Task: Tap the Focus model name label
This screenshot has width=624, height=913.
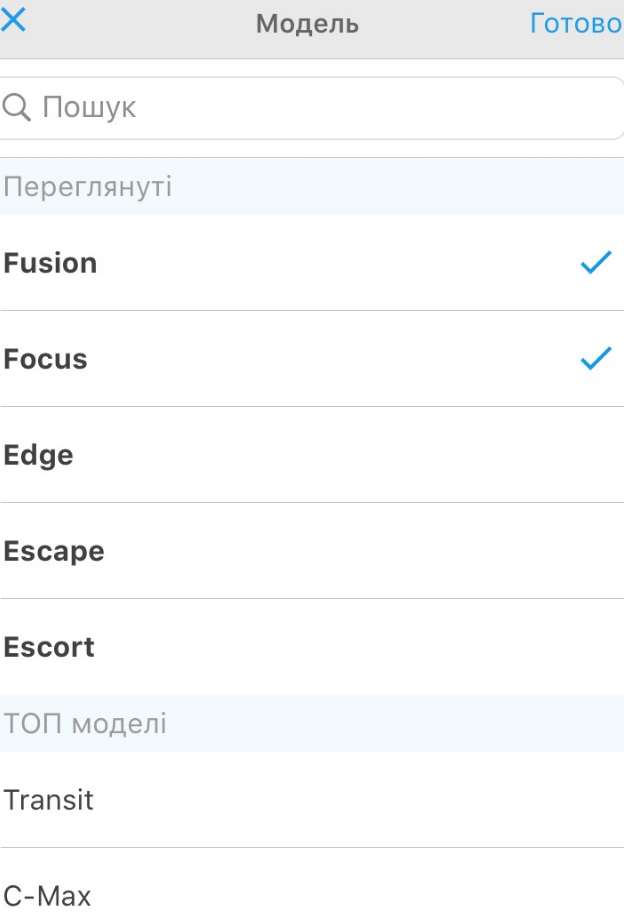Action: 45,359
